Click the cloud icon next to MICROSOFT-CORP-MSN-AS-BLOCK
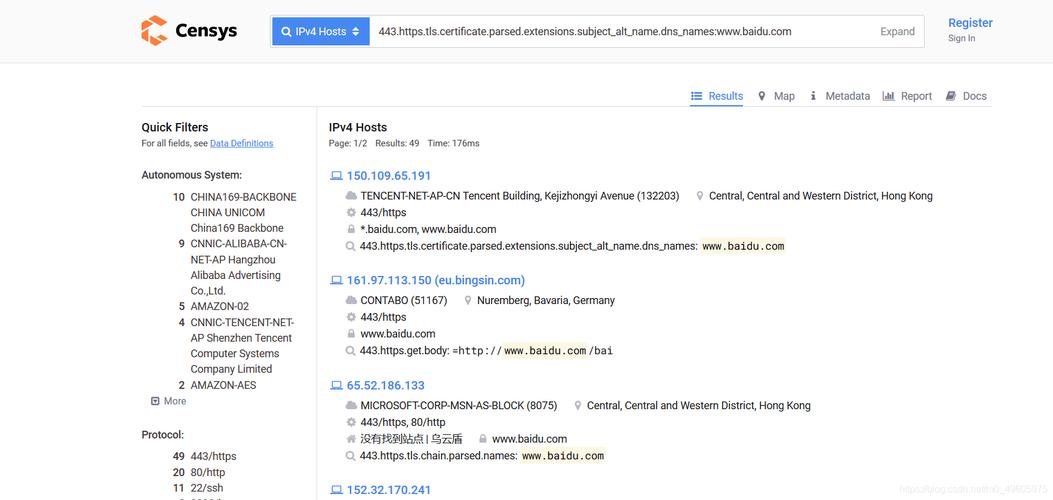 tap(351, 405)
